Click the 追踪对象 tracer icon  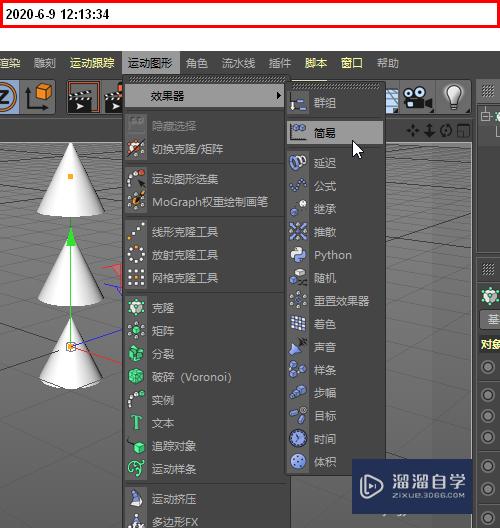(136, 446)
